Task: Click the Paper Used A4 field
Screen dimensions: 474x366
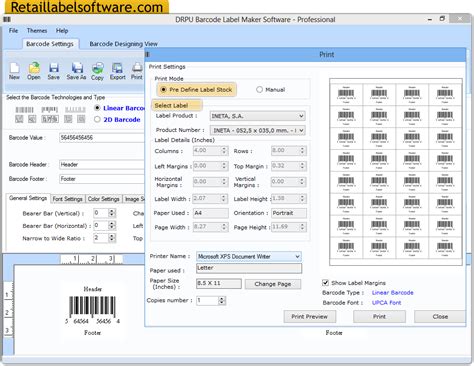Action: [211, 213]
